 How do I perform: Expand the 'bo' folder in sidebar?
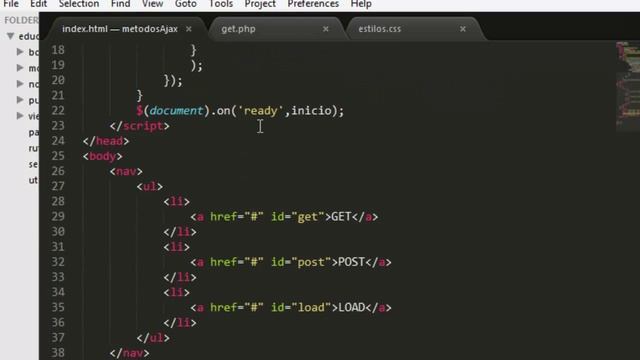pyautogui.click(x=20, y=52)
